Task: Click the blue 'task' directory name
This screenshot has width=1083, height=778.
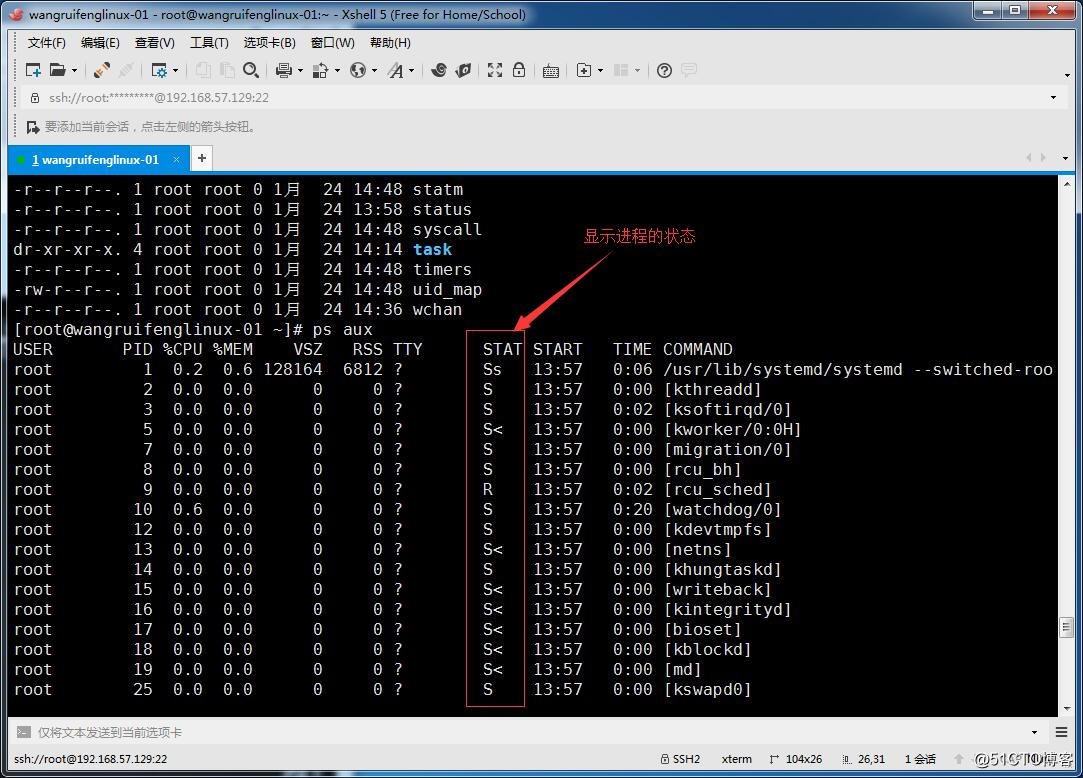Action: (x=432, y=249)
